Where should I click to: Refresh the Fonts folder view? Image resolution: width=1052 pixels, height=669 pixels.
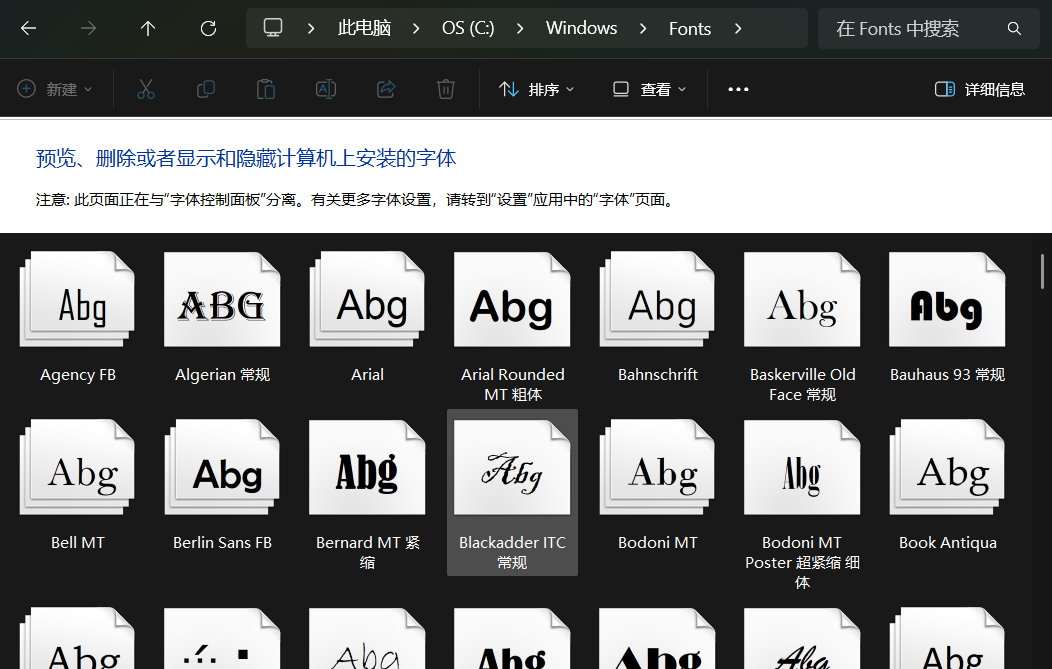(208, 28)
